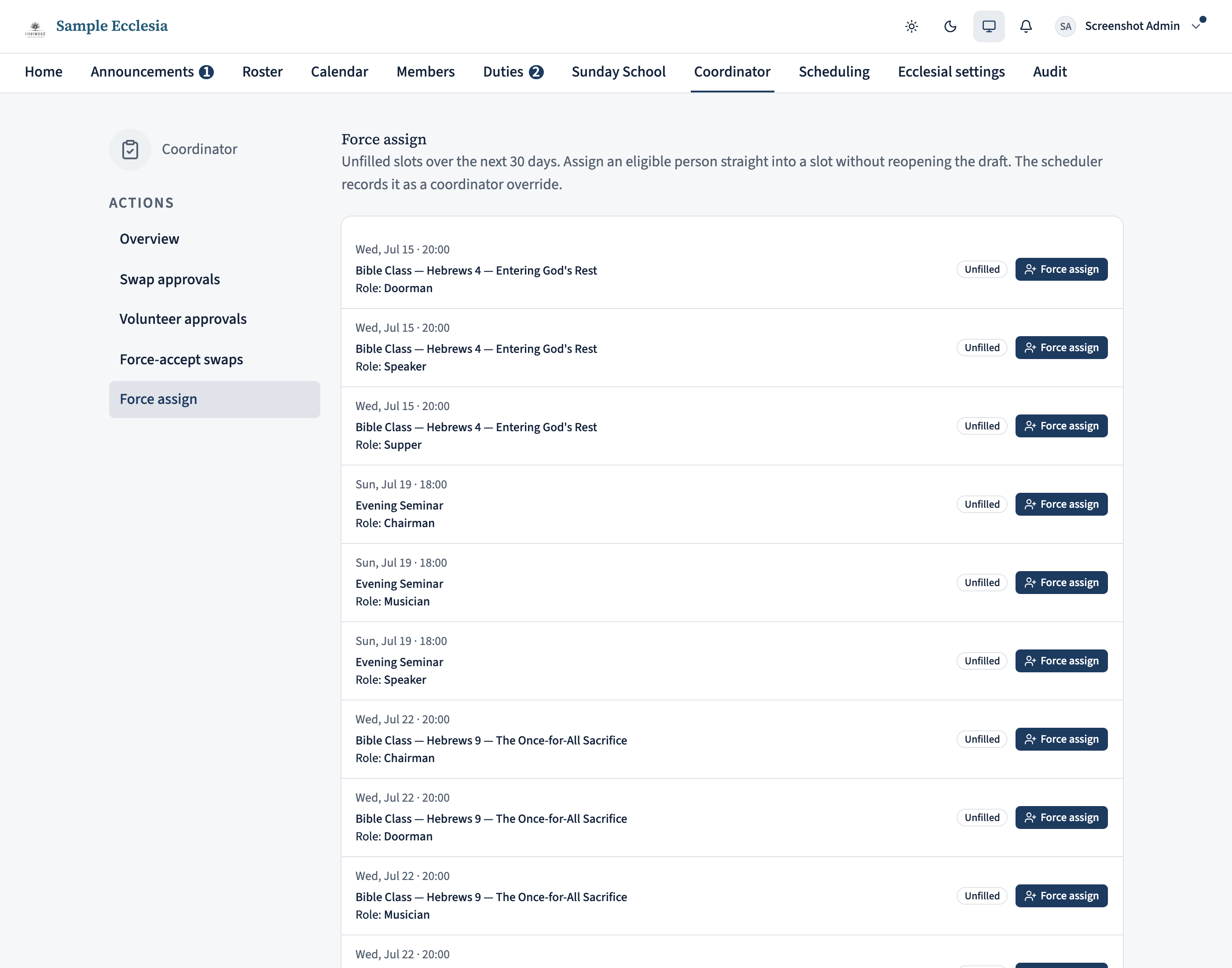The height and width of the screenshot is (968, 1232).
Task: Click the Coordinator clipboard icon
Action: (x=130, y=150)
